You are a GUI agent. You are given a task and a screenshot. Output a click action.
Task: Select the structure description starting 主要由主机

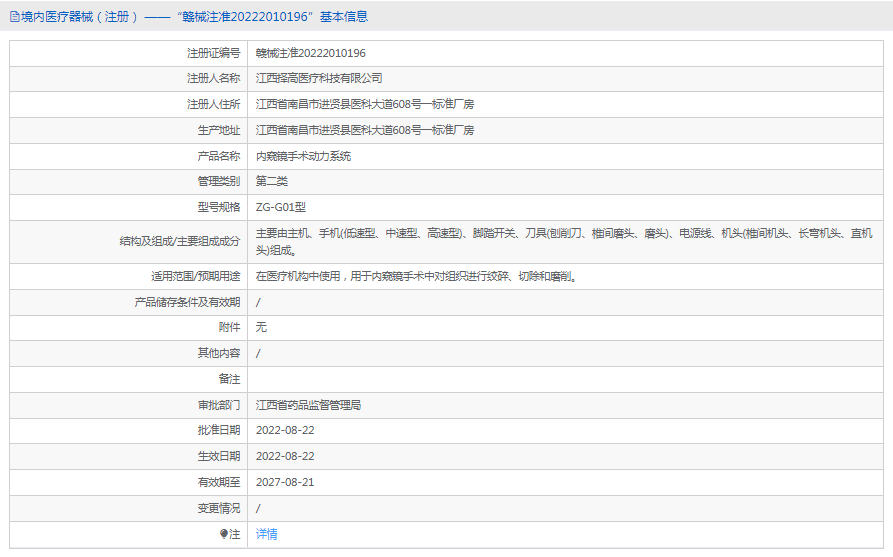pos(564,241)
